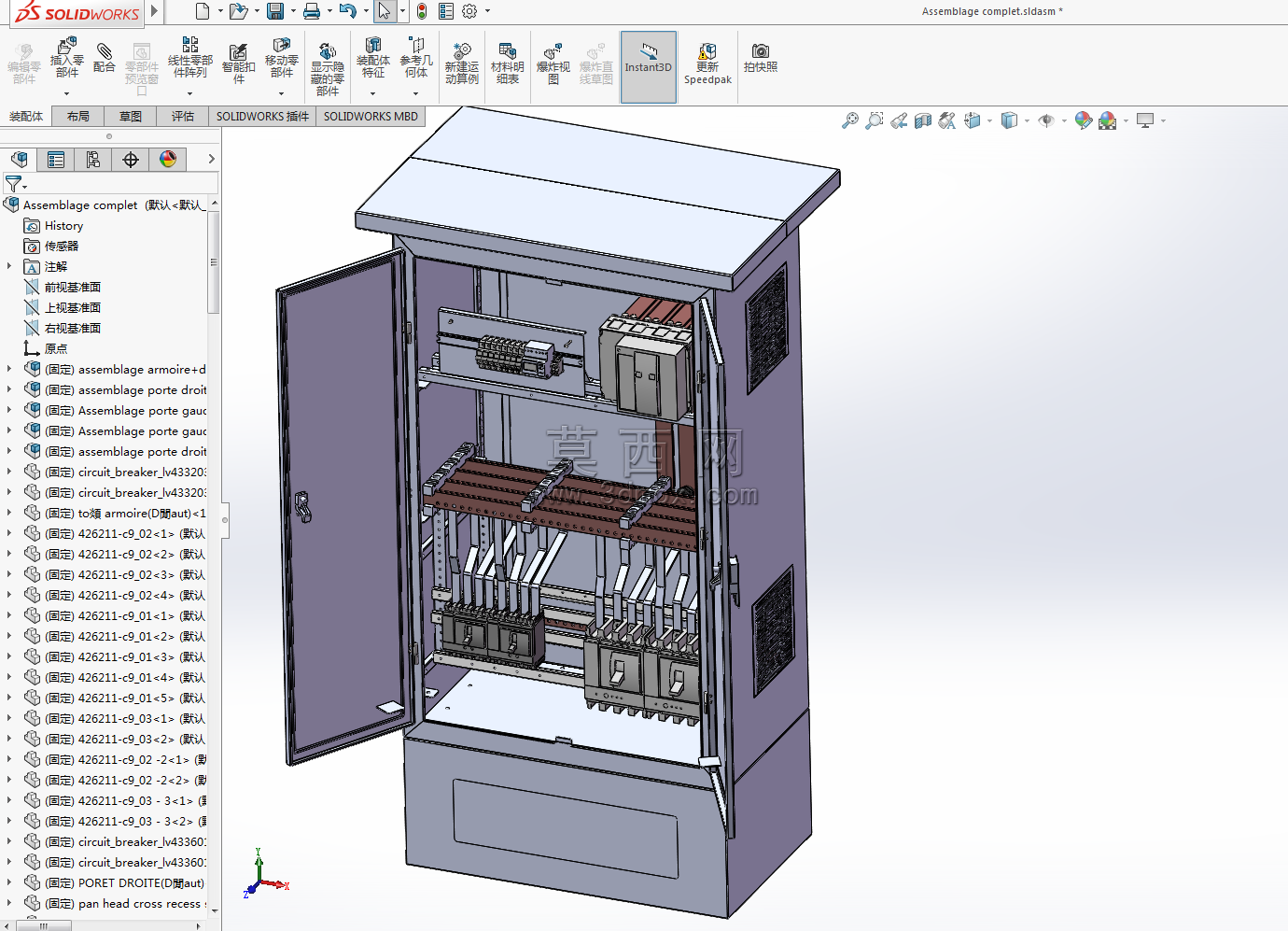Click the Edit Appearance color ball icon
Screen dimensions: 1288x931
tap(1083, 120)
